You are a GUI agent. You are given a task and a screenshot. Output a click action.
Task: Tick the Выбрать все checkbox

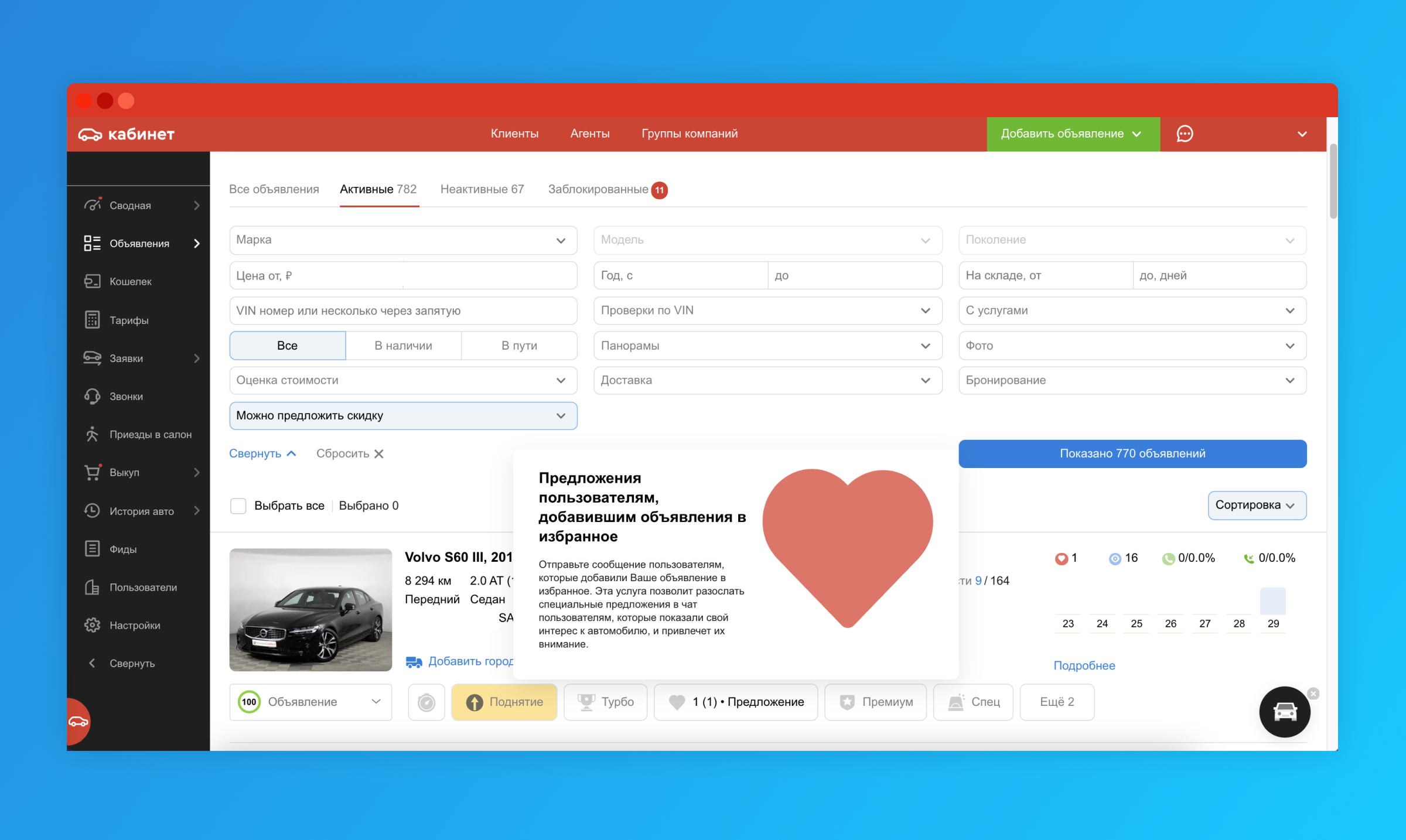click(238, 506)
